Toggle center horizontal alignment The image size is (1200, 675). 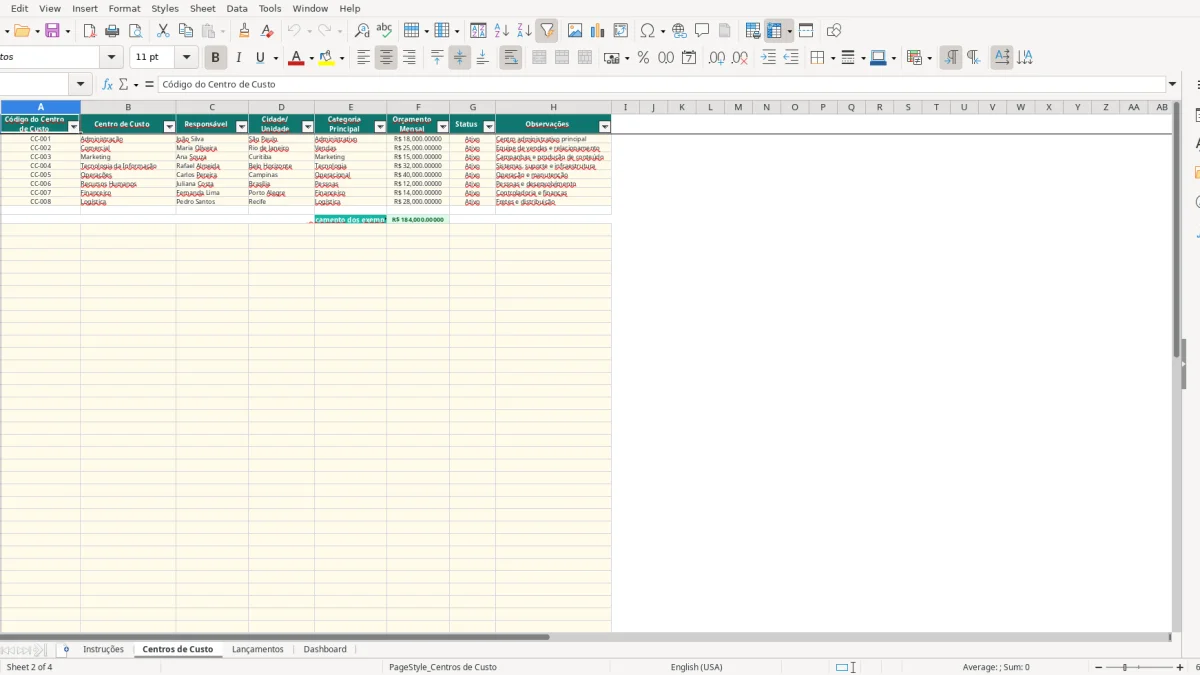click(386, 58)
